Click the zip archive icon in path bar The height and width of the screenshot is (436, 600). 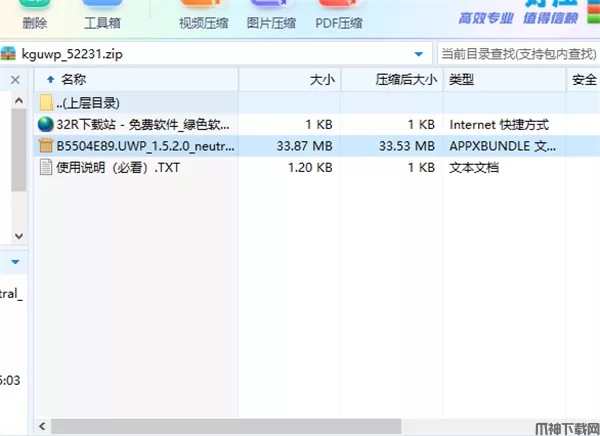click(9, 53)
